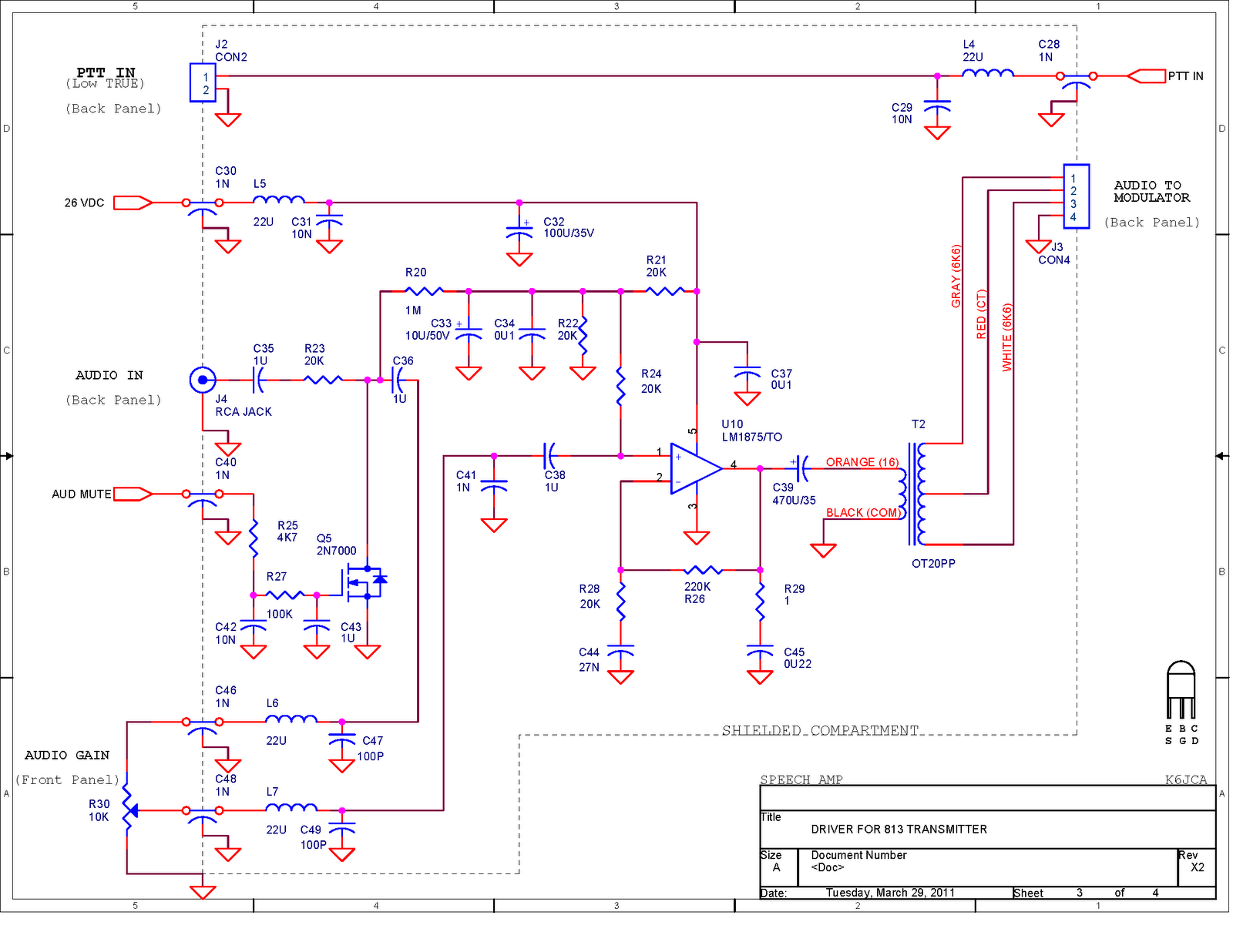Select the U10 op-amp triangle symbol
Screen dimensions: 1233x952
point(696,468)
